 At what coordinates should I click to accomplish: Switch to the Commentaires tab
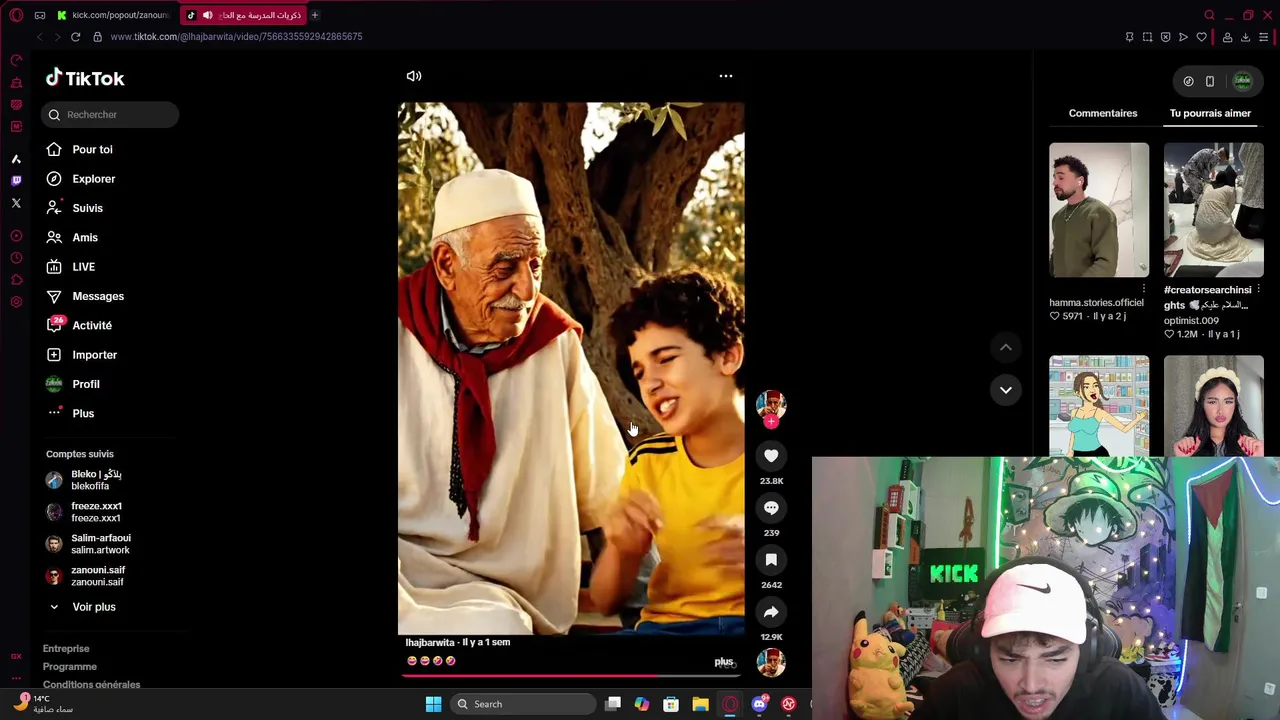[x=1103, y=113]
